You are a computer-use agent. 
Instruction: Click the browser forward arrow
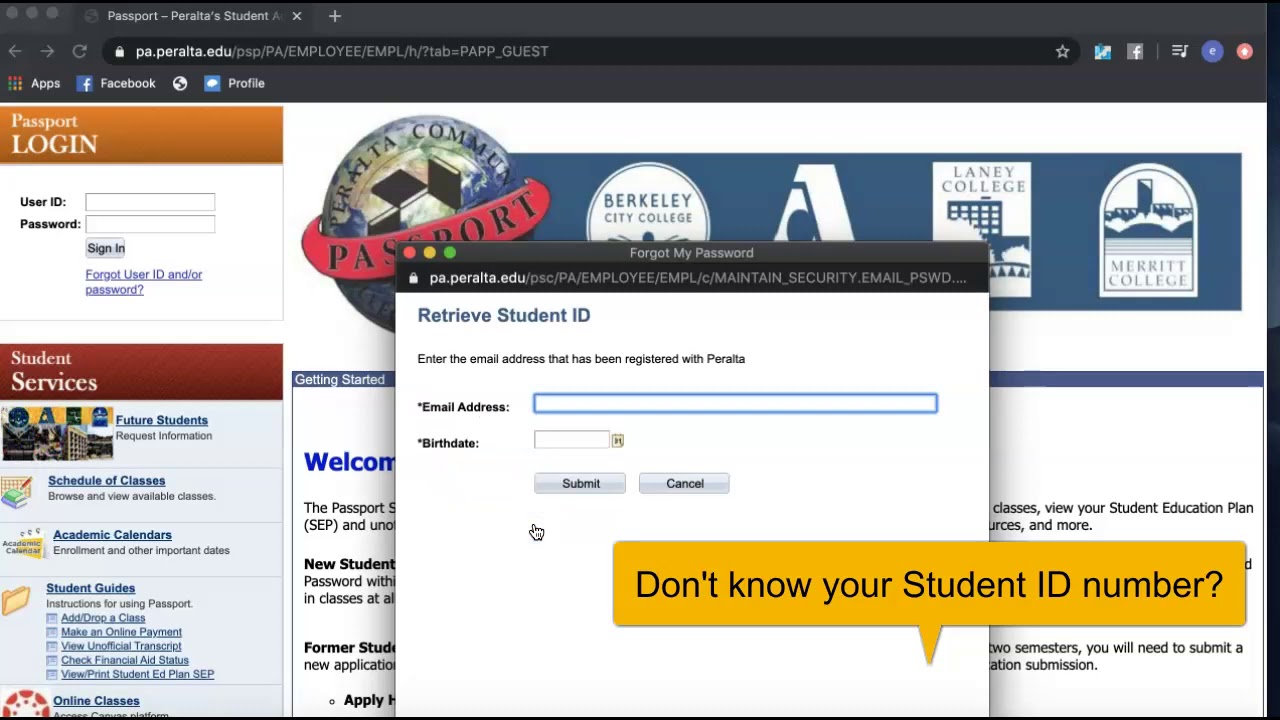(x=47, y=51)
